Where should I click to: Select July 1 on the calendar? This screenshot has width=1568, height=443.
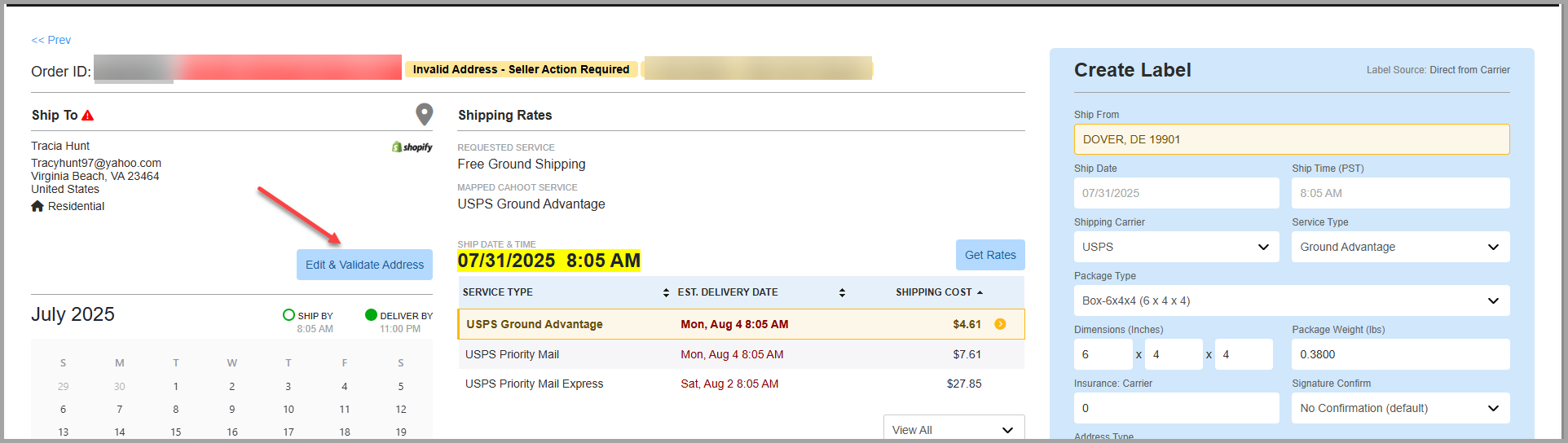[x=176, y=387]
